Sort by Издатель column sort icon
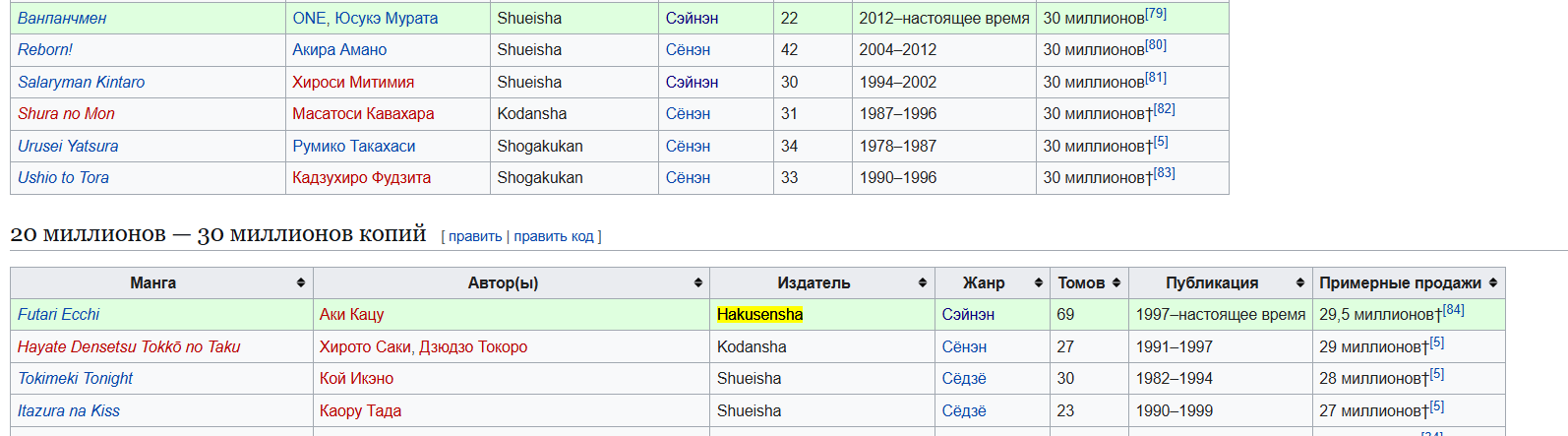 tap(923, 283)
